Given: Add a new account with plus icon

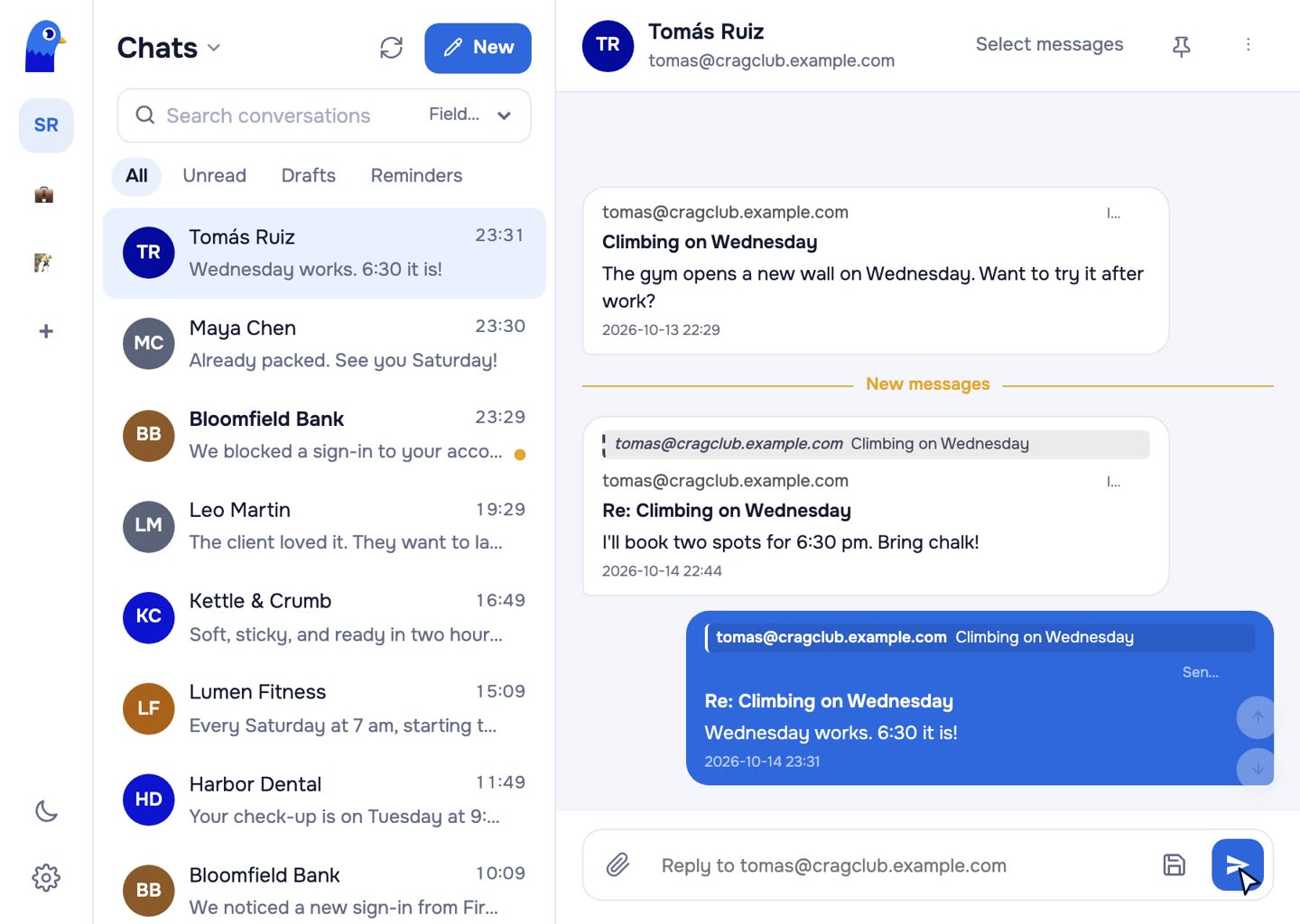Looking at the screenshot, I should click(x=46, y=331).
